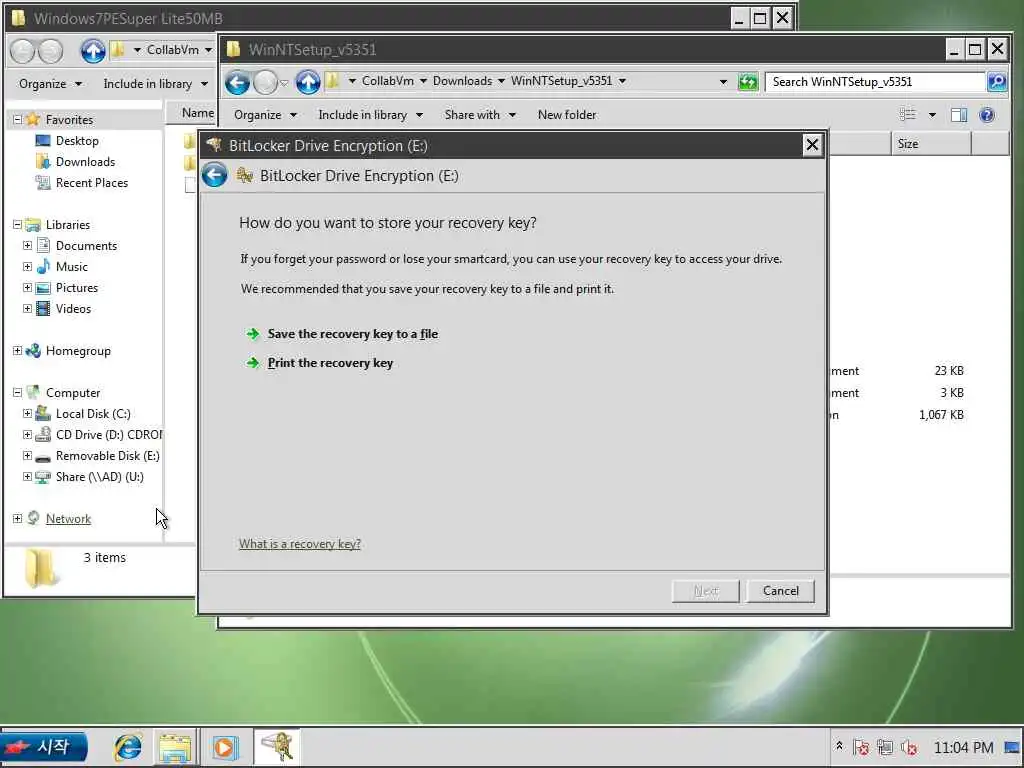1024x768 pixels.
Task: Click refresh icon in WinNTSetup_v5351 address bar
Action: tap(747, 82)
